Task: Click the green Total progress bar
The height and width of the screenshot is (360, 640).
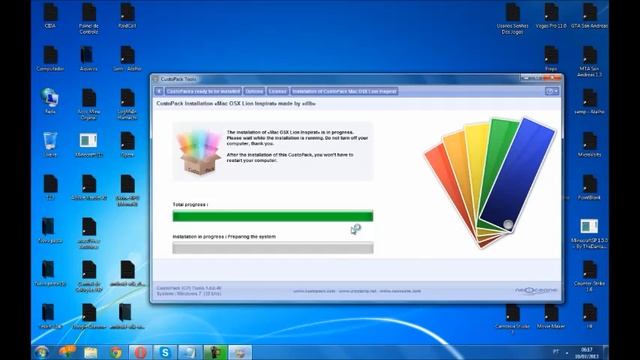Action: coord(273,216)
